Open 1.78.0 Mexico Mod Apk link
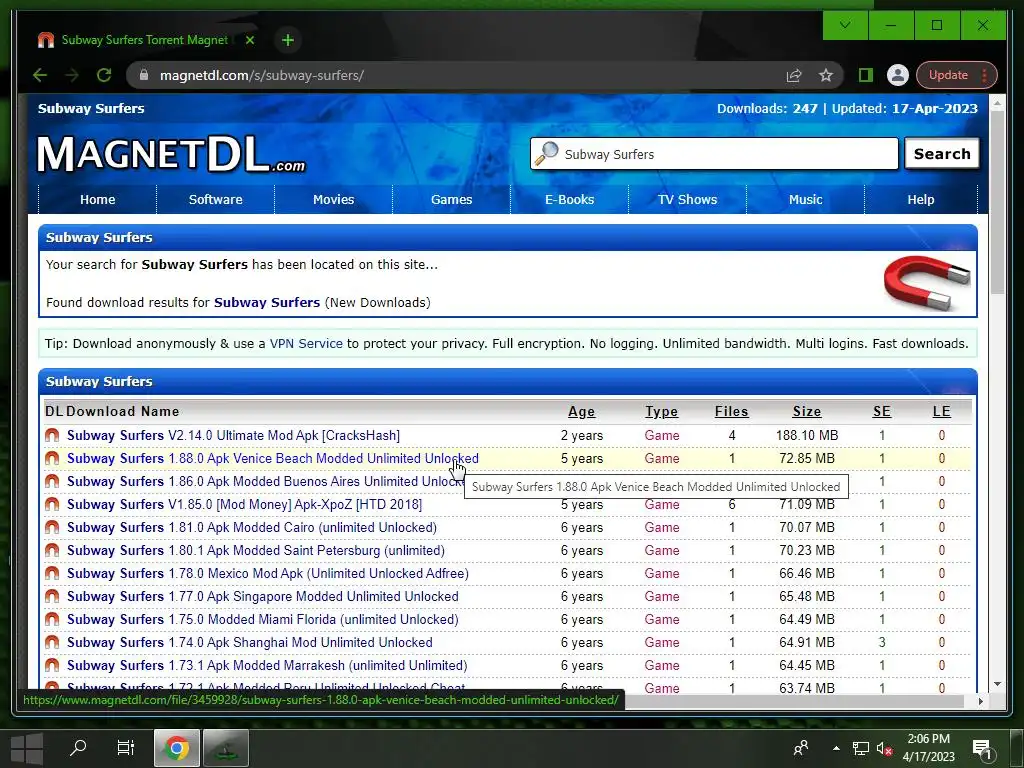The width and height of the screenshot is (1024, 768). 268,573
